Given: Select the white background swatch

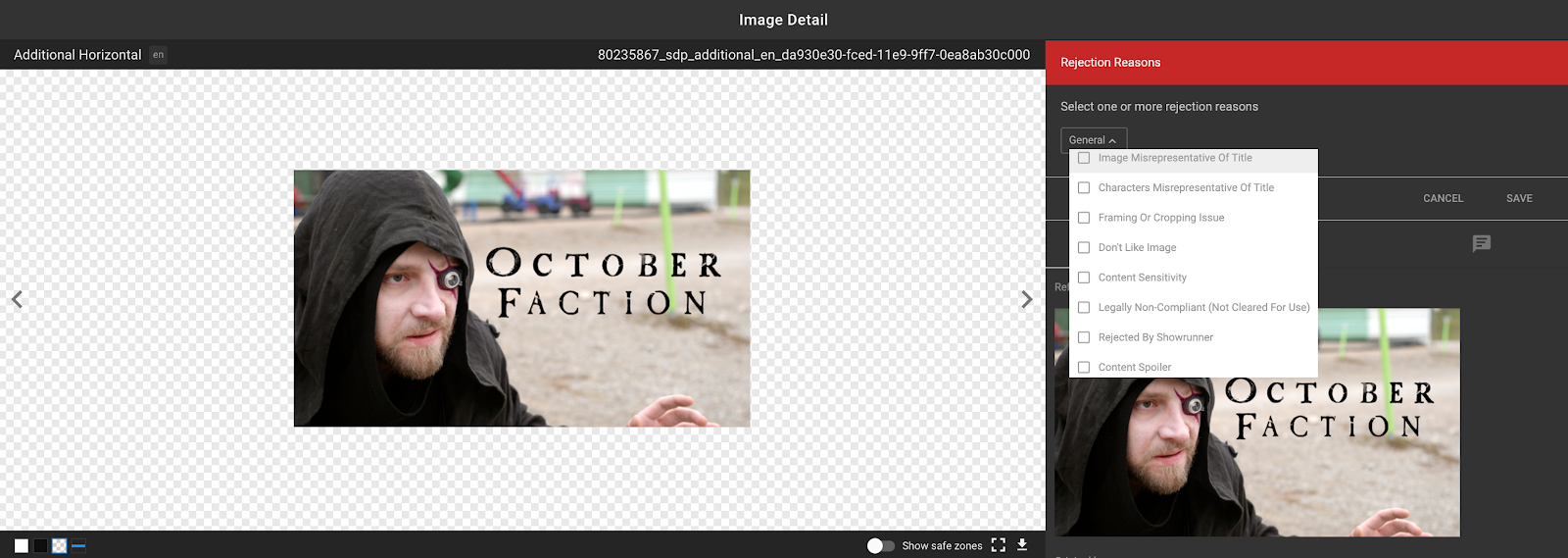Looking at the screenshot, I should click(x=22, y=546).
